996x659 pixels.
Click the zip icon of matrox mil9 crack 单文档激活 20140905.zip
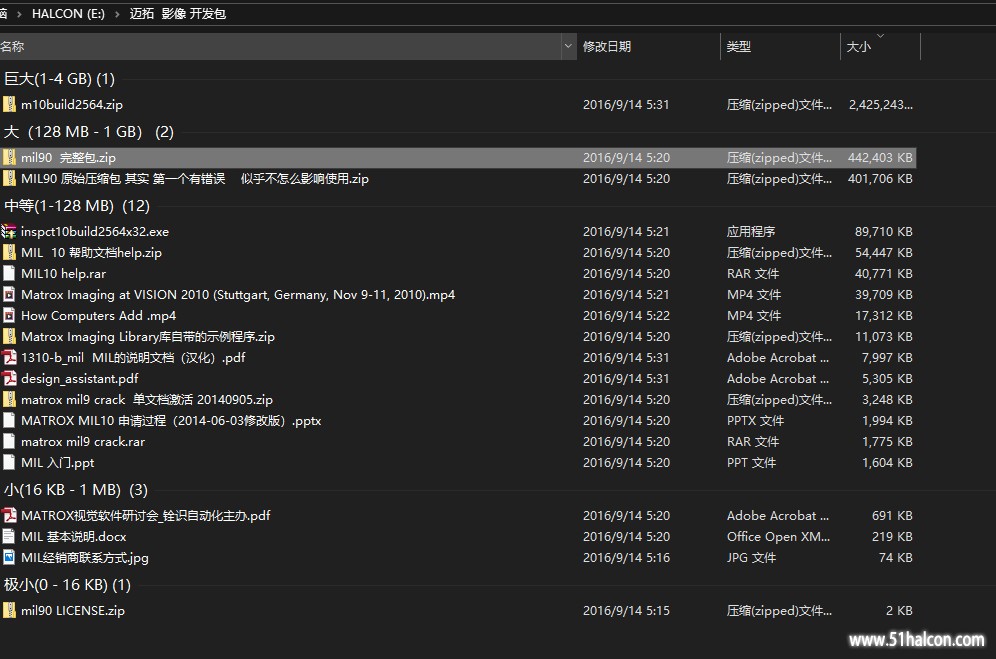pos(9,399)
